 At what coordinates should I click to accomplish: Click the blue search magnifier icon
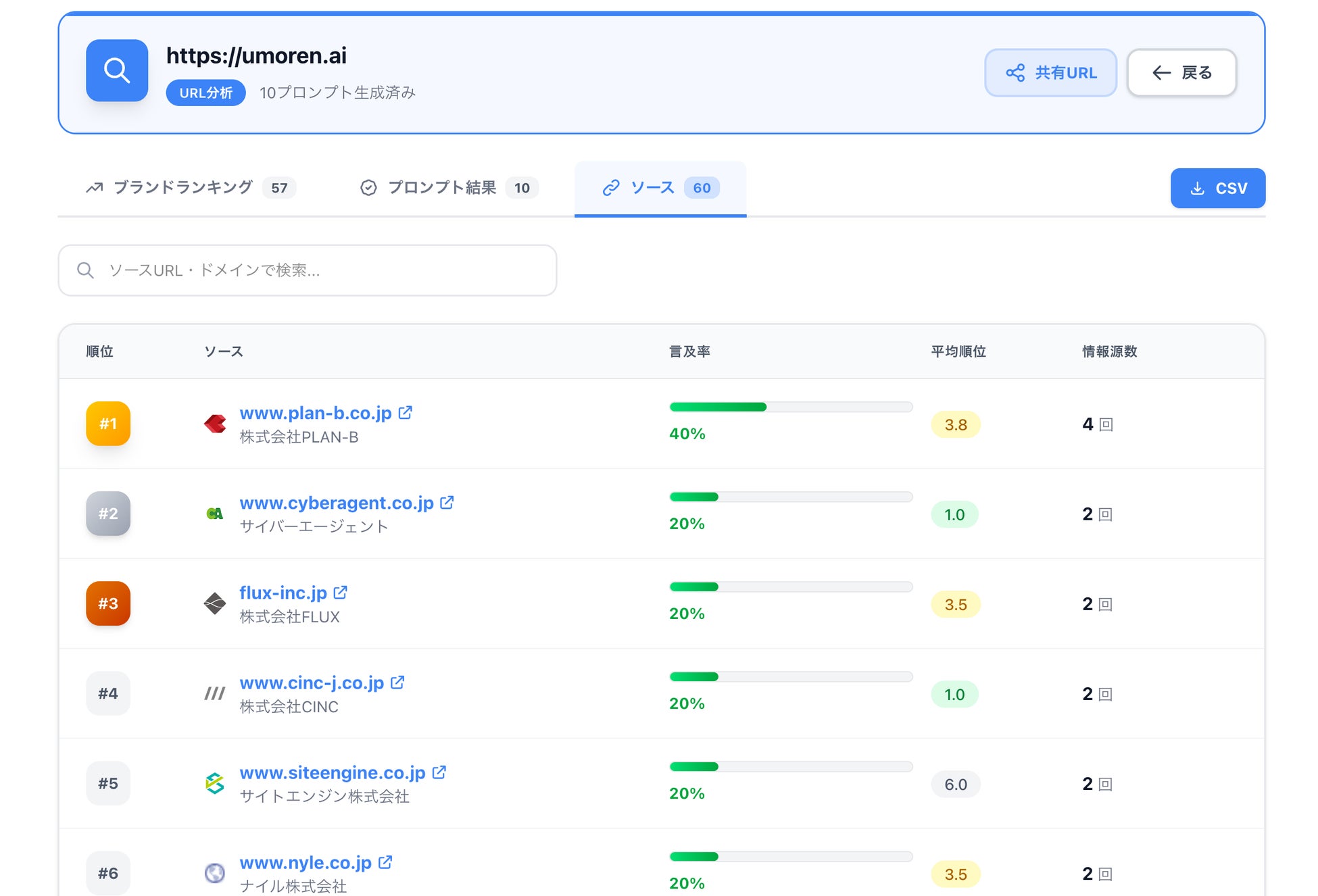117,70
